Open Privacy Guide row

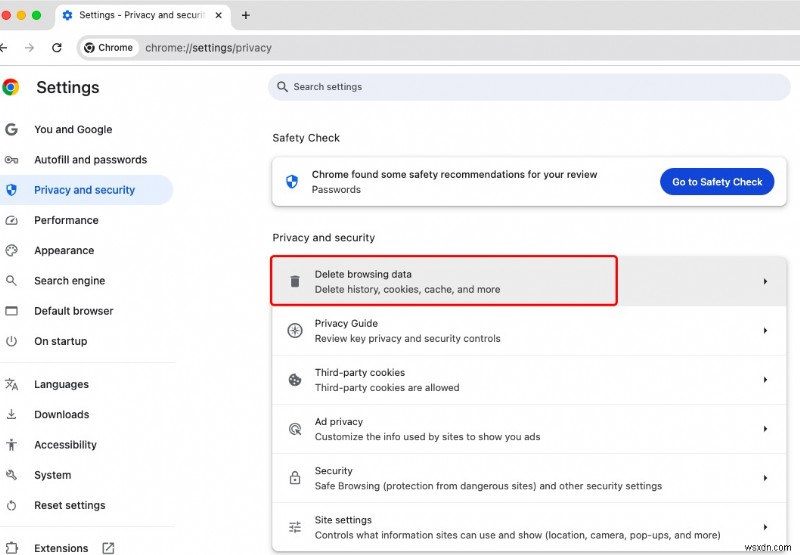529,331
